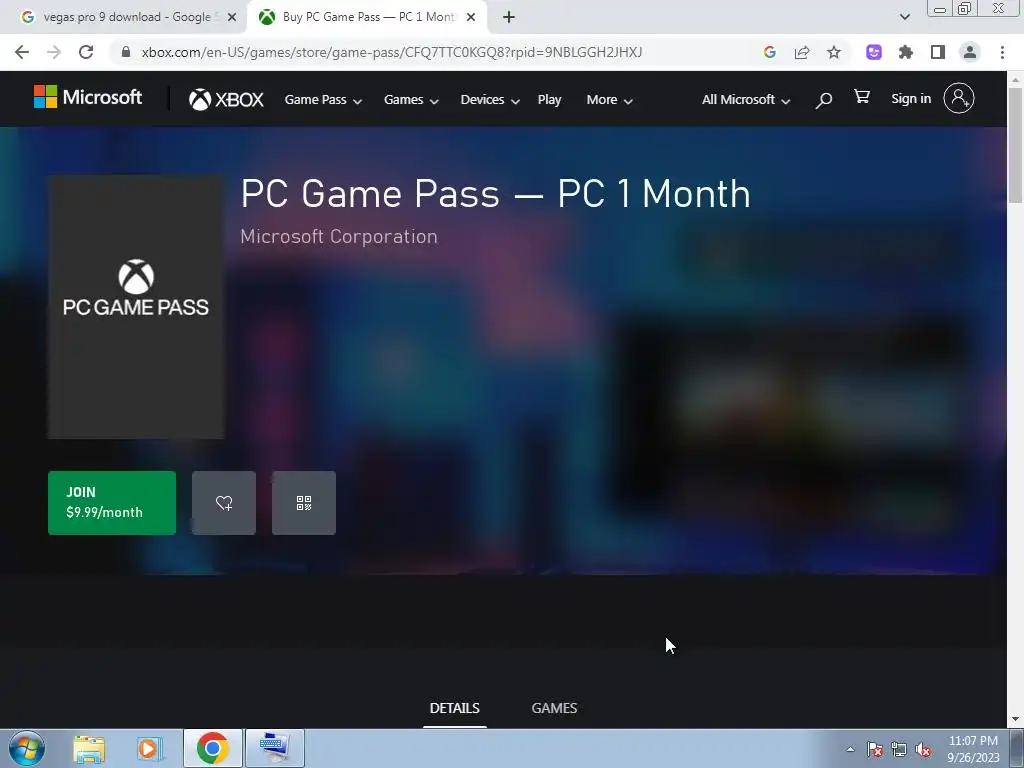Viewport: 1024px width, 768px height.
Task: Open the Play link in the Xbox navigation
Action: pyautogui.click(x=549, y=100)
